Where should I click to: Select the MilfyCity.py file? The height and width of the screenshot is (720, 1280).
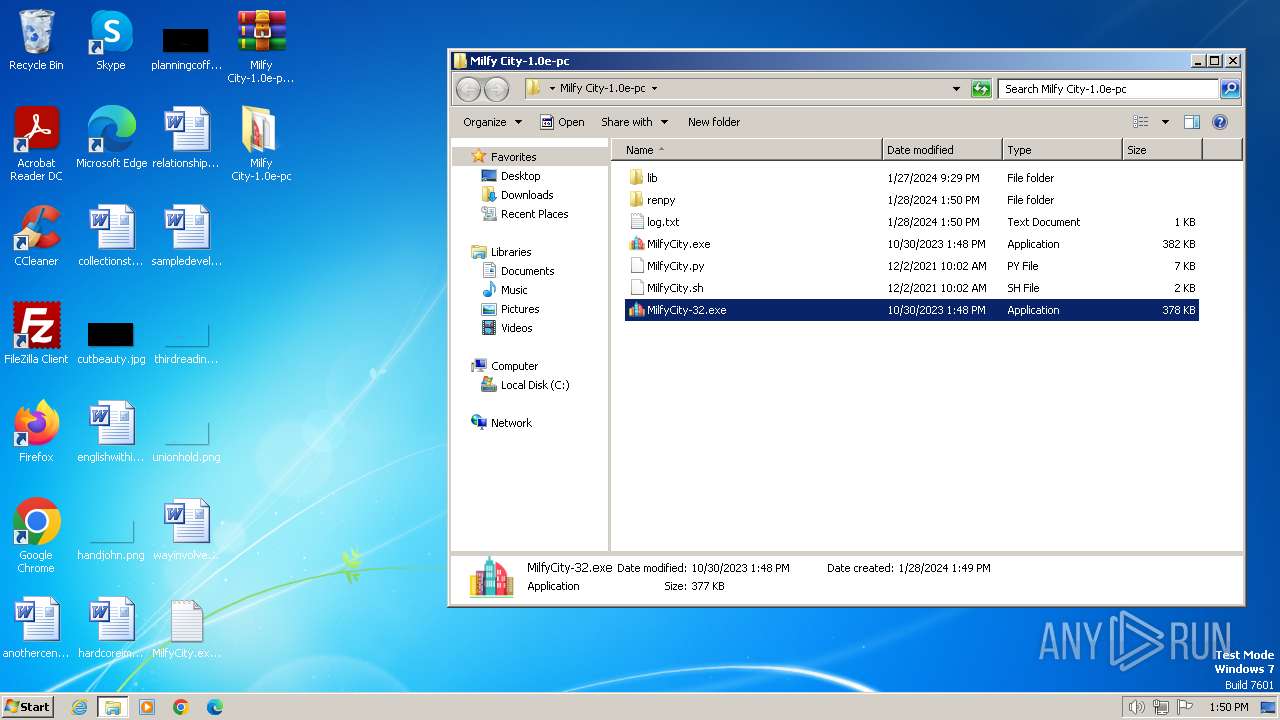[911, 266]
